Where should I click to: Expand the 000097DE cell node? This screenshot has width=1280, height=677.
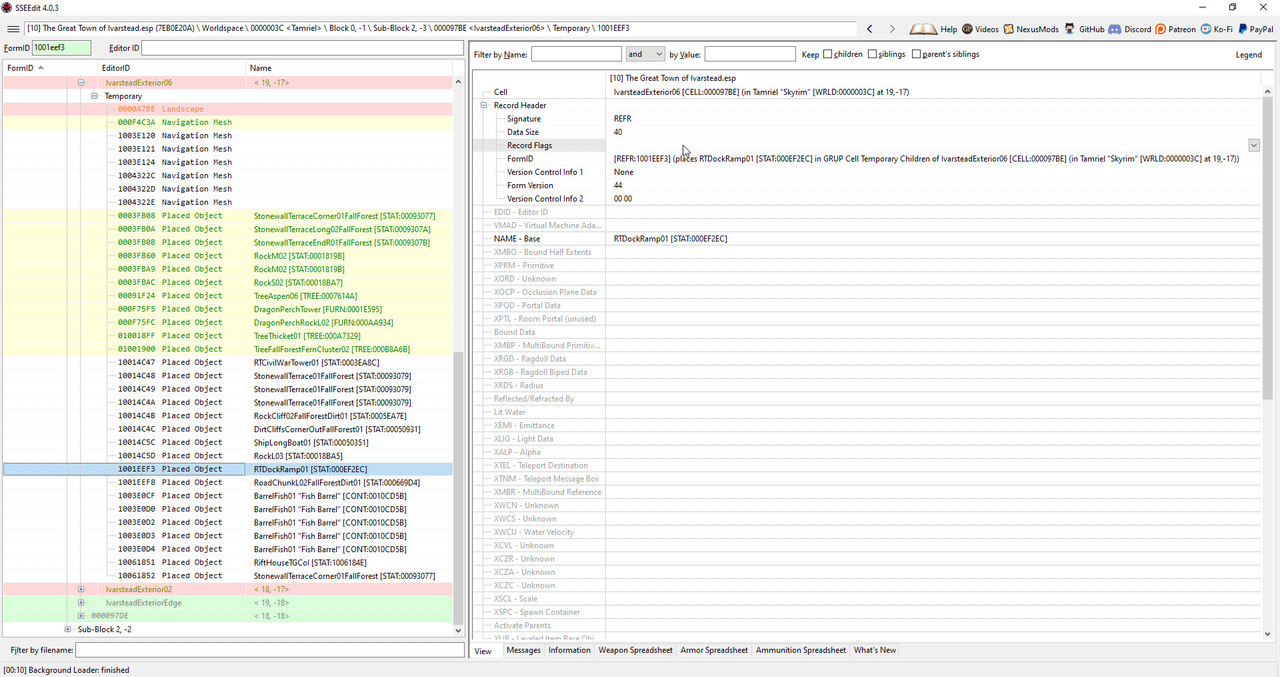click(81, 616)
